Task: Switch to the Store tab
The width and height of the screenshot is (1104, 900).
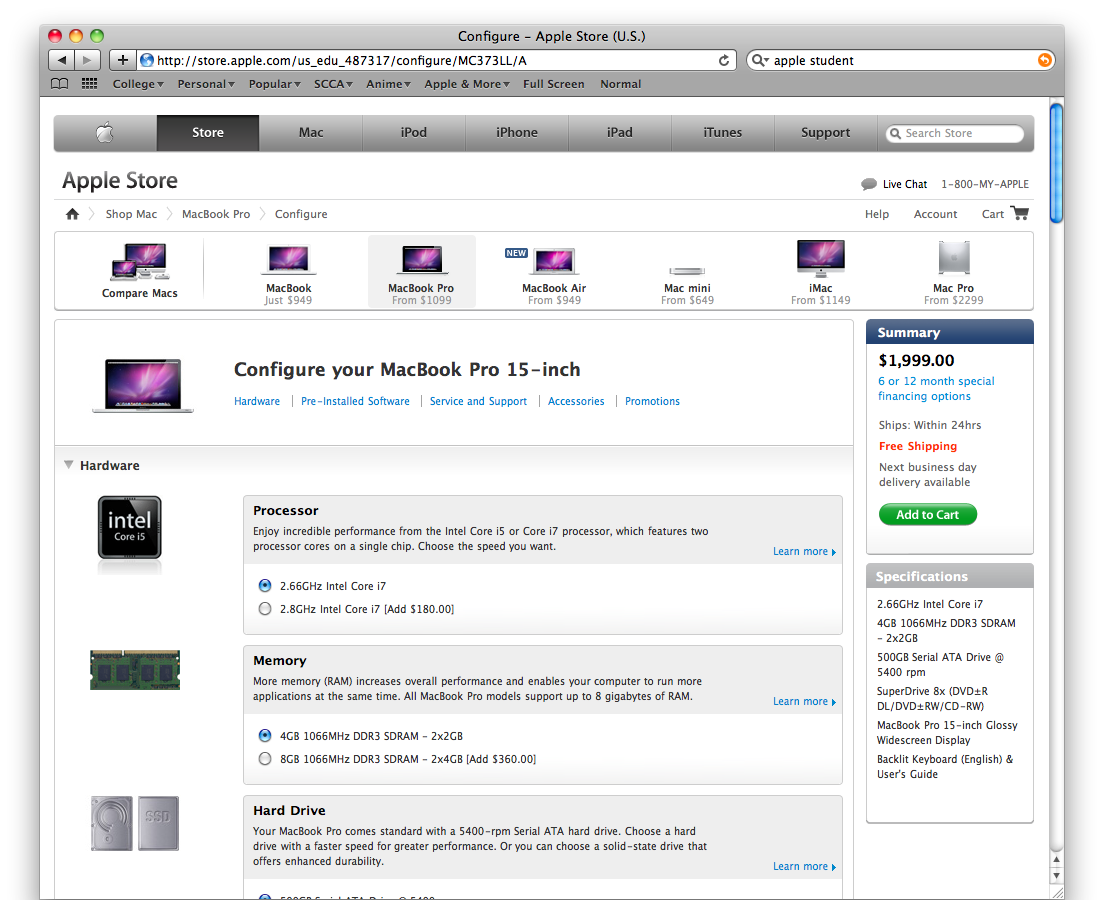Action: [x=208, y=132]
